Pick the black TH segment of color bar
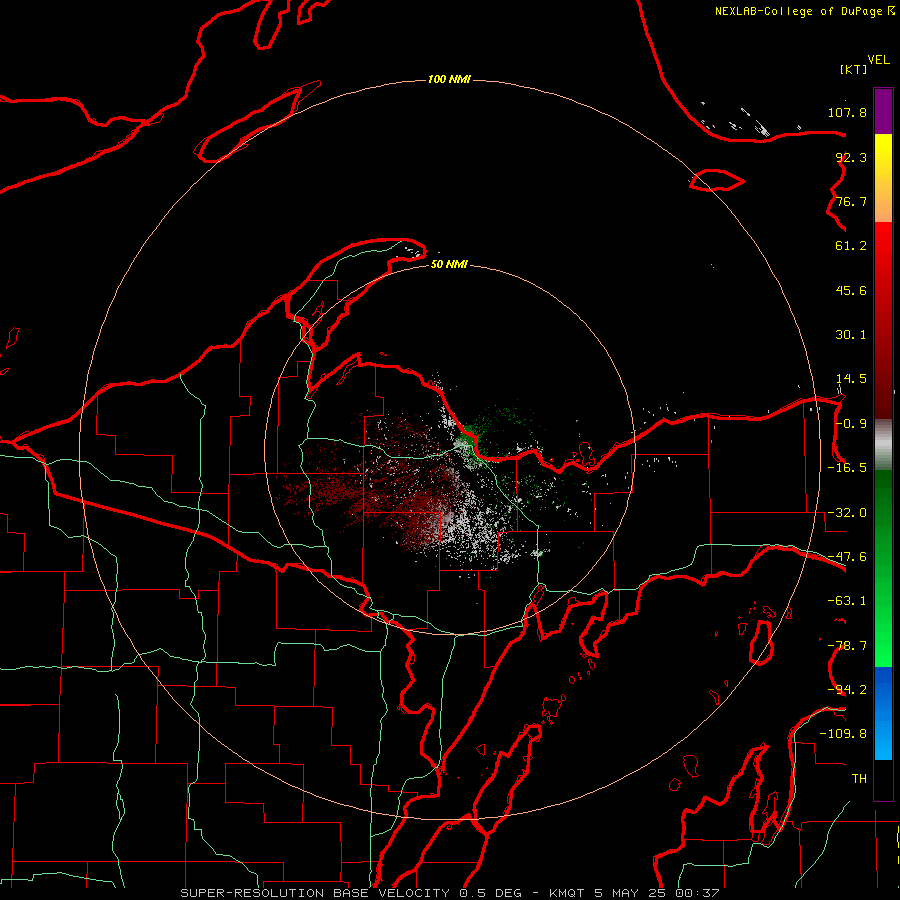The width and height of the screenshot is (900, 900). 883,779
